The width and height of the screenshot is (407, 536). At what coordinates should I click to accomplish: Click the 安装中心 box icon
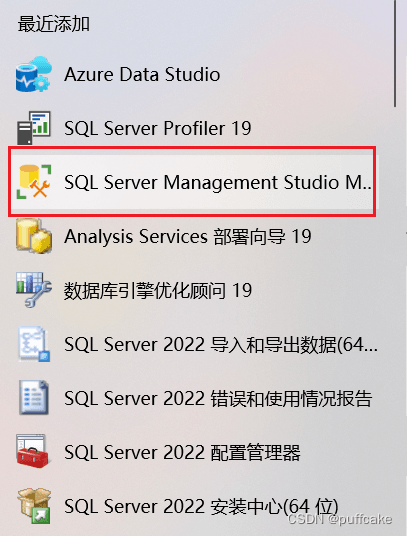click(x=34, y=506)
